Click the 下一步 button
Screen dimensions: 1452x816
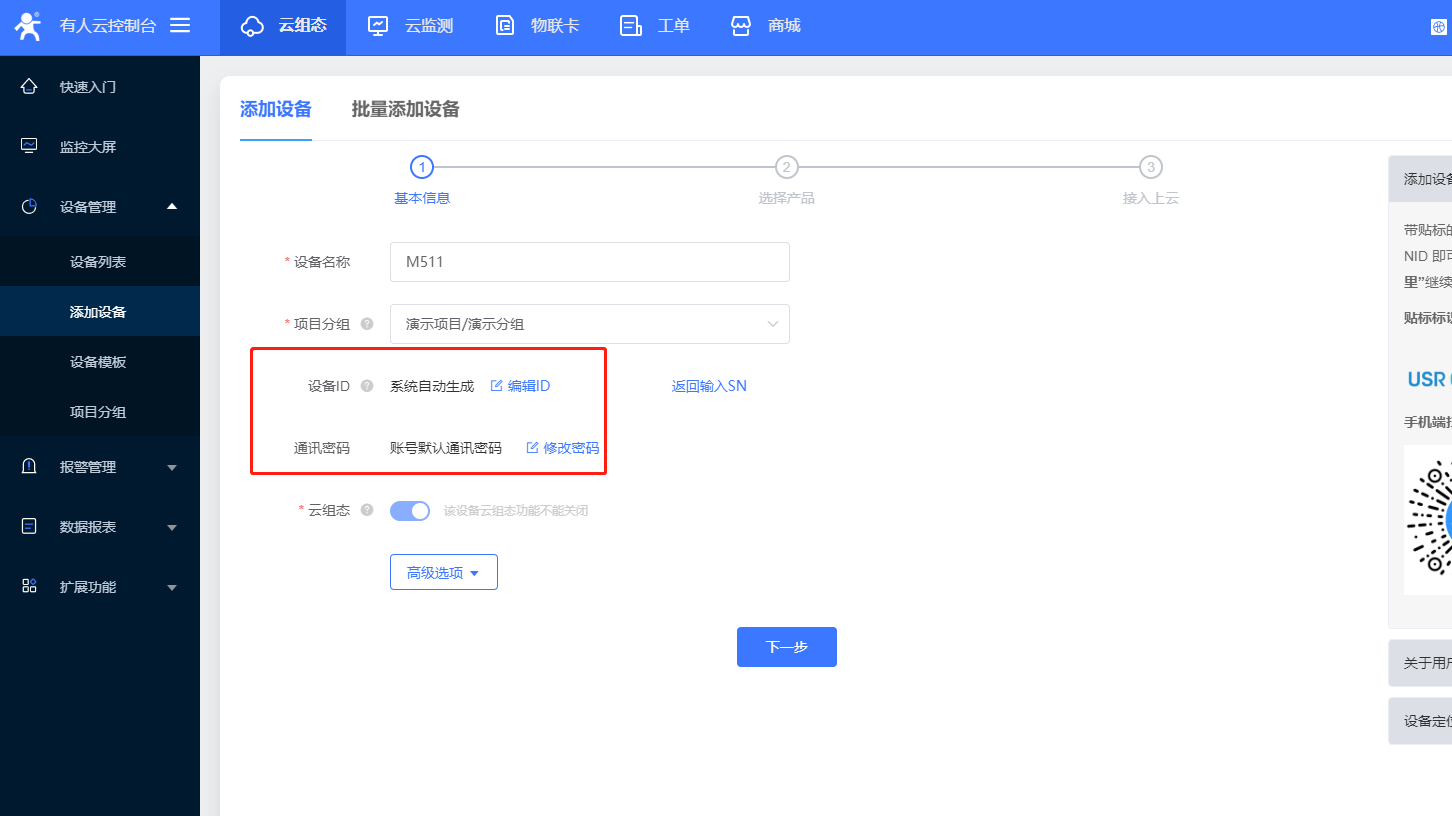coord(786,647)
